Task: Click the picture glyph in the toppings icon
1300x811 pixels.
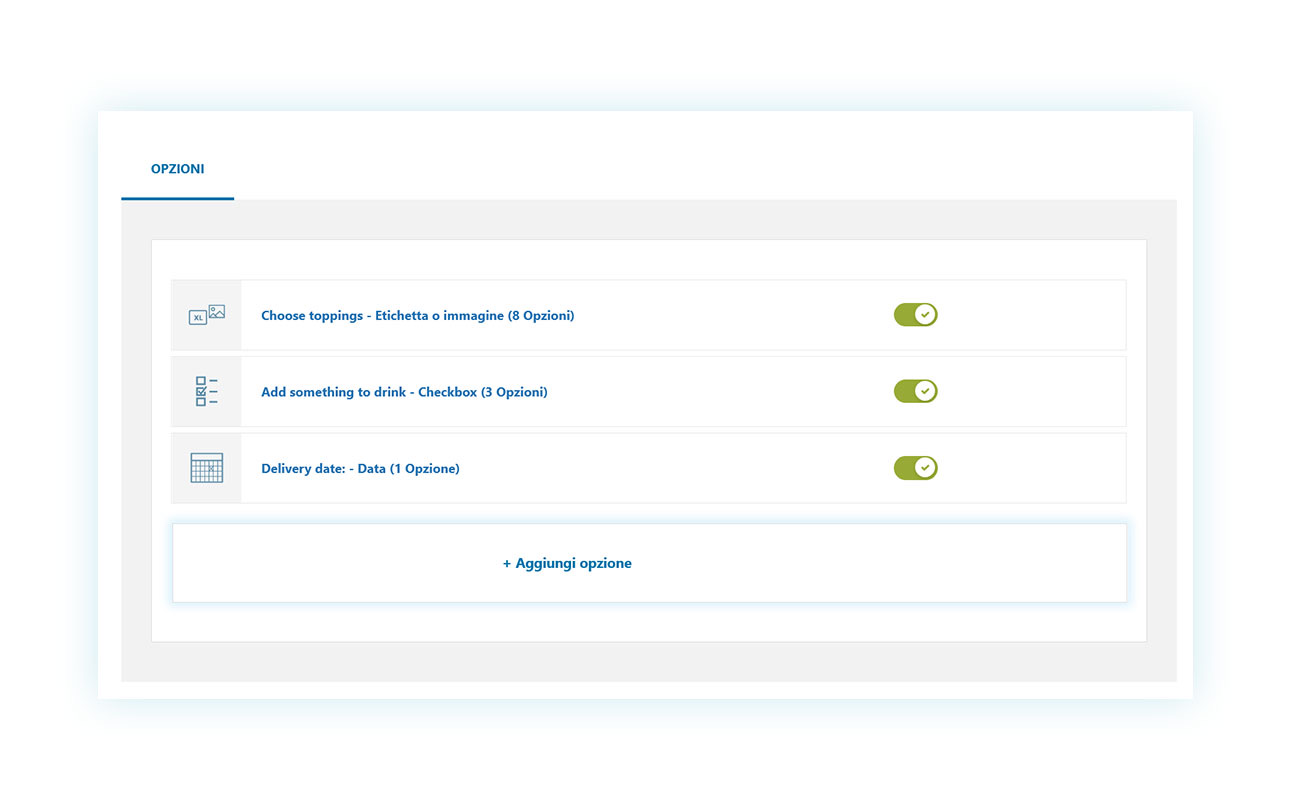Action: click(217, 311)
